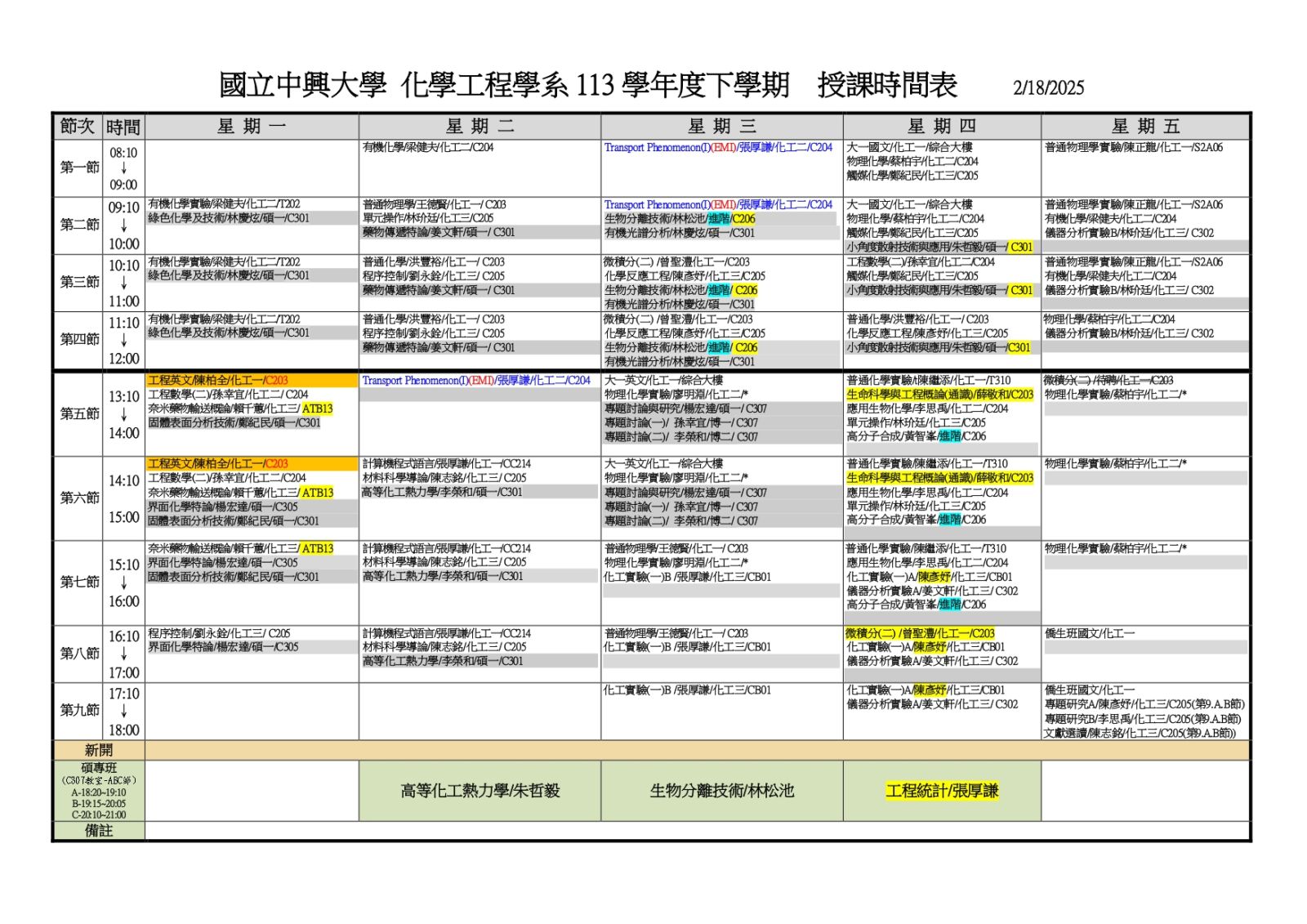Select the '星期二' column header
The image size is (1307, 924).
(480, 127)
